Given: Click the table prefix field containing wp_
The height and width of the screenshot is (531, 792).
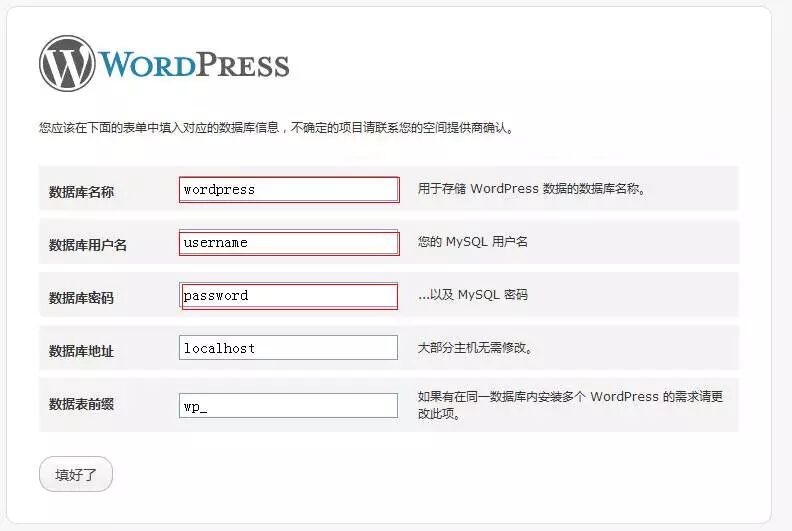Looking at the screenshot, I should 288,406.
